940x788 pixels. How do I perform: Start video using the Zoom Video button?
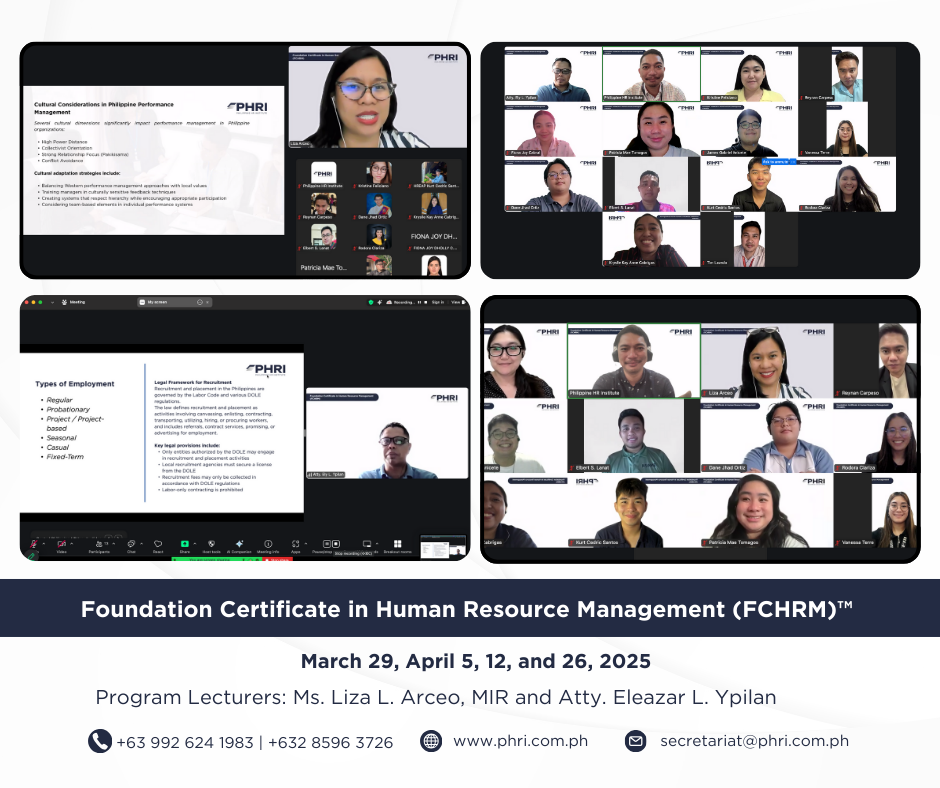(61, 544)
